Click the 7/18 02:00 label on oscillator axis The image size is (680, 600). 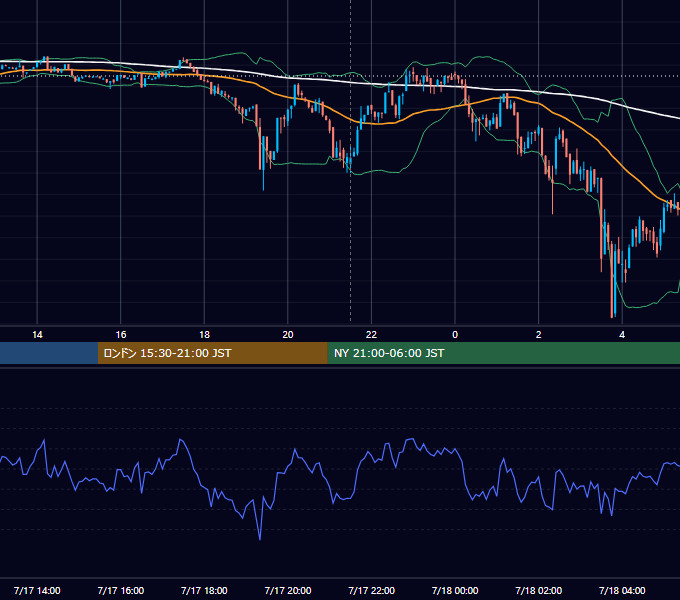click(539, 590)
